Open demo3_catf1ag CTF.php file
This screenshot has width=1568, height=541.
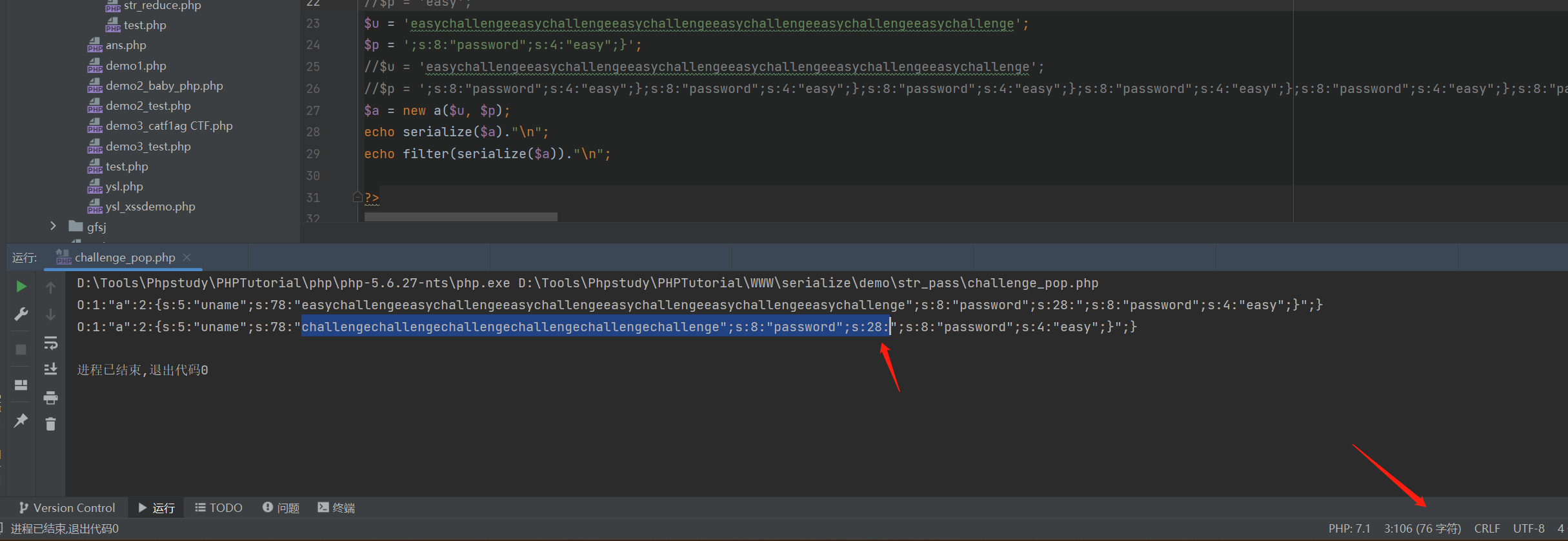pyautogui.click(x=169, y=126)
